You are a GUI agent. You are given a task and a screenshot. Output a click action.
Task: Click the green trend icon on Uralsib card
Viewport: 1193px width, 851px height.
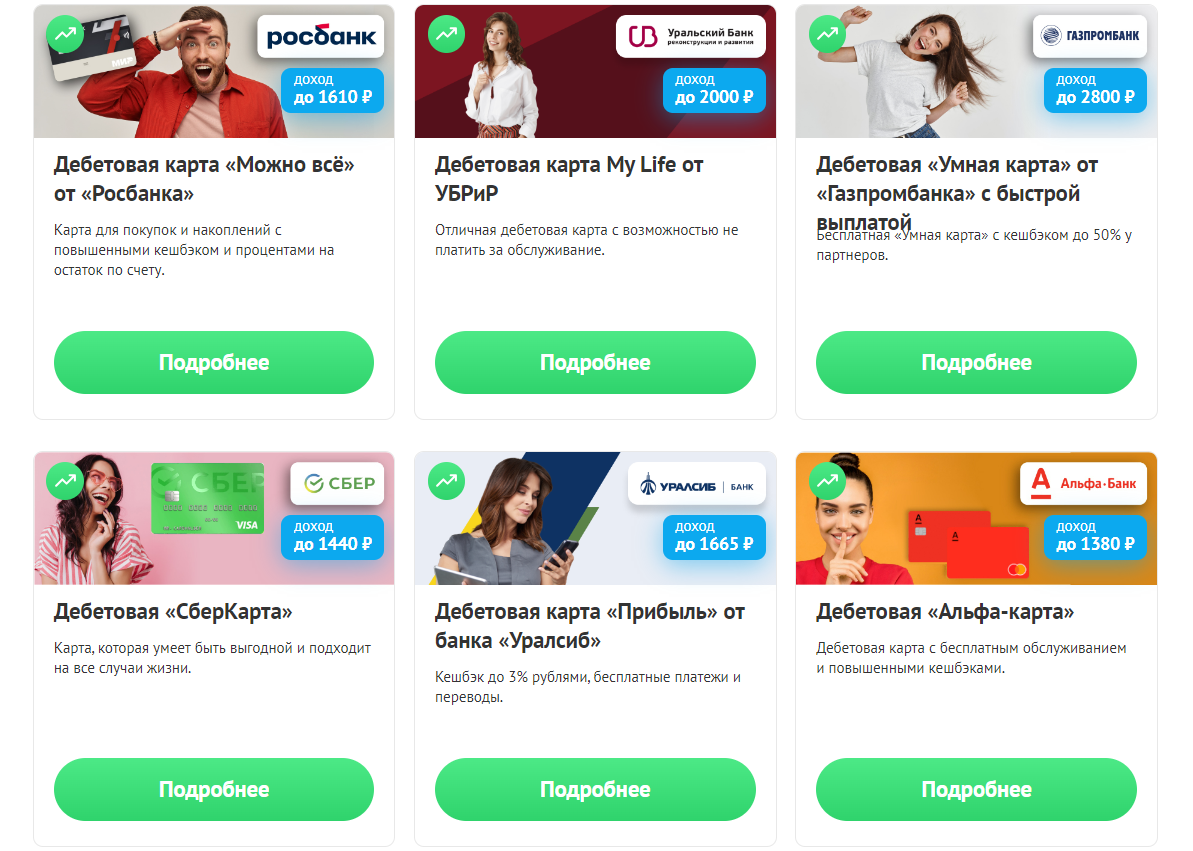(x=447, y=481)
